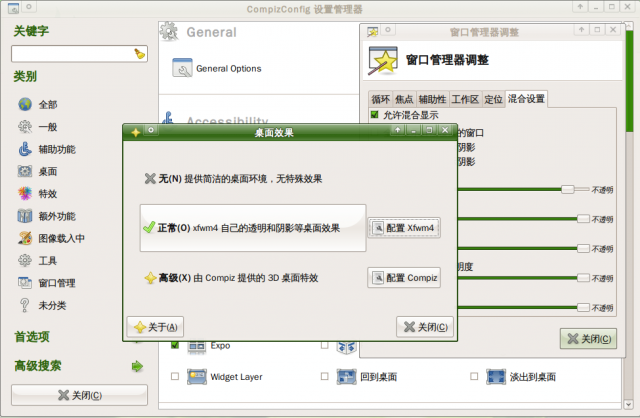
Task: Enable the 回到桌面 checkbox
Action: (x=324, y=376)
